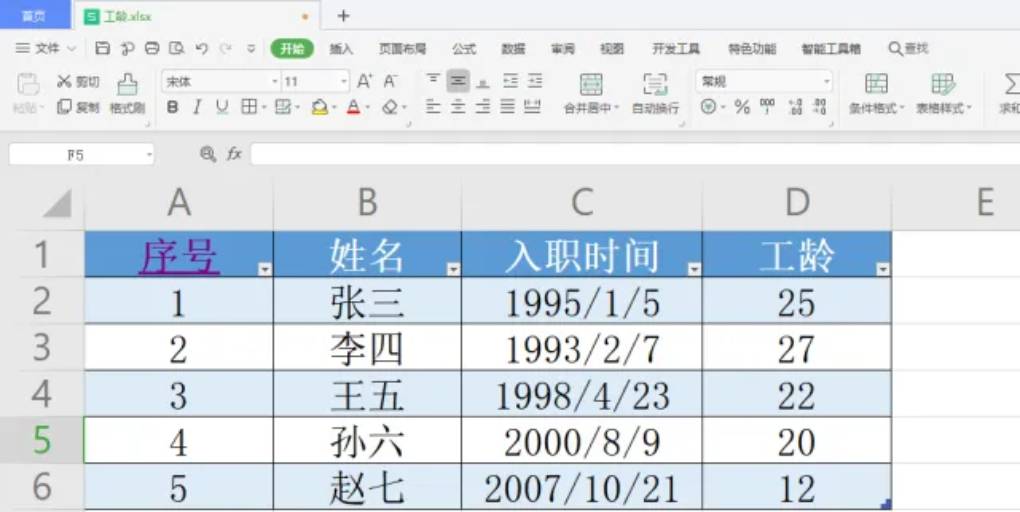Click the formula bar input field
1020x512 pixels.
click(635, 155)
